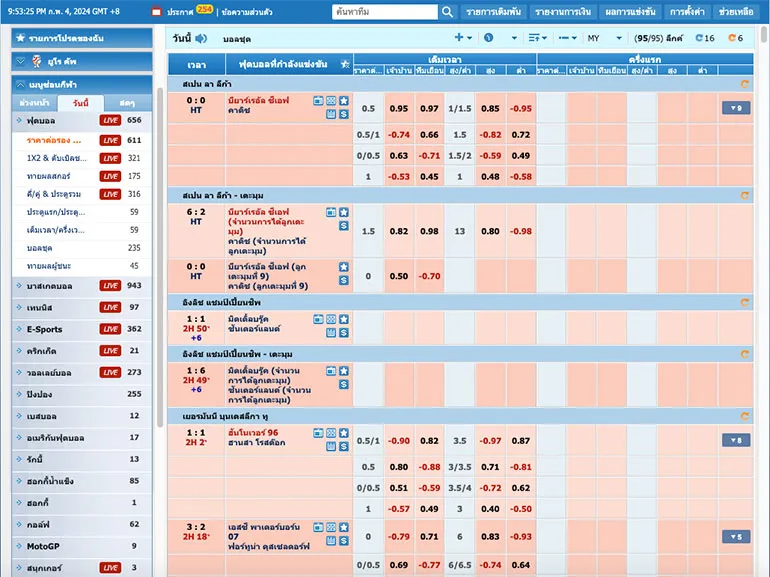Click the search magnifier icon
The image size is (770, 577).
[x=447, y=12]
